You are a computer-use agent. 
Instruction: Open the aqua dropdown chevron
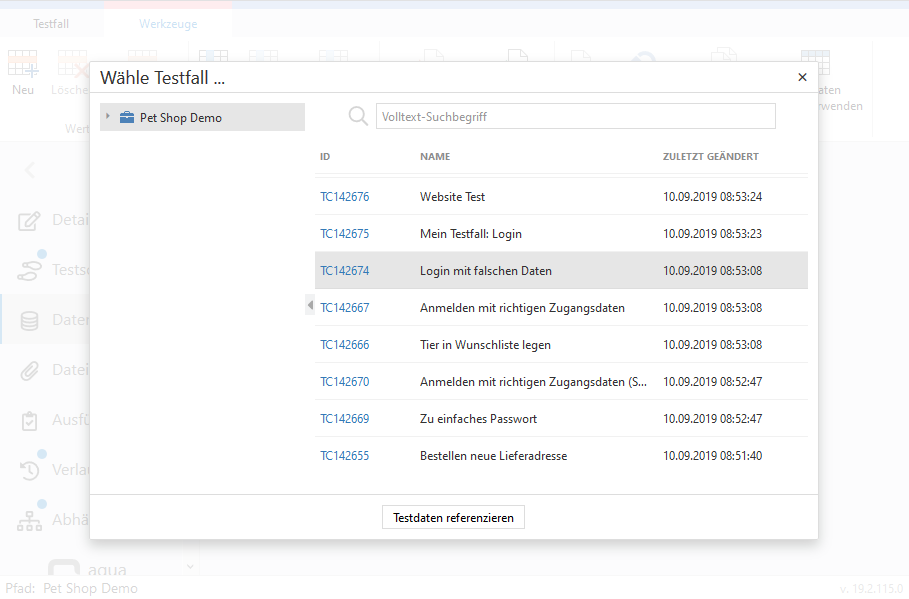pos(190,567)
